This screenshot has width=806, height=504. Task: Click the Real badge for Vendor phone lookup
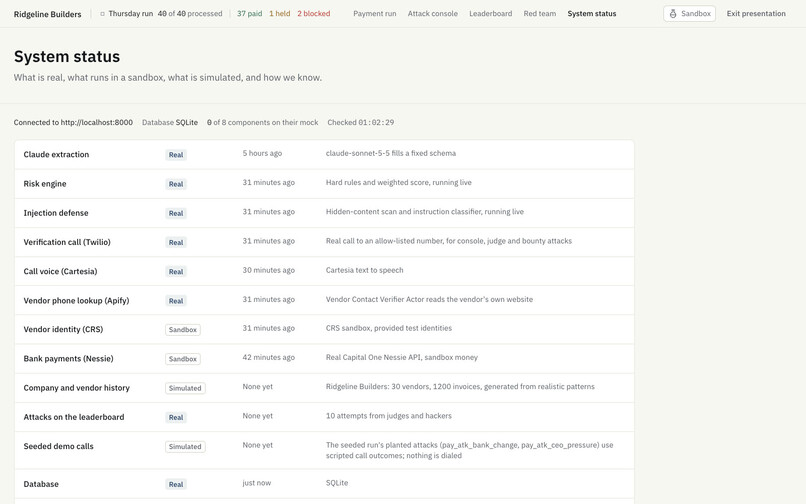pyautogui.click(x=176, y=301)
